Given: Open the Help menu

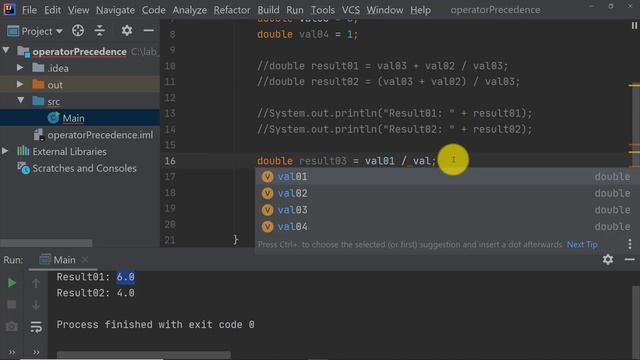Looking at the screenshot, I should pyautogui.click(x=420, y=10).
